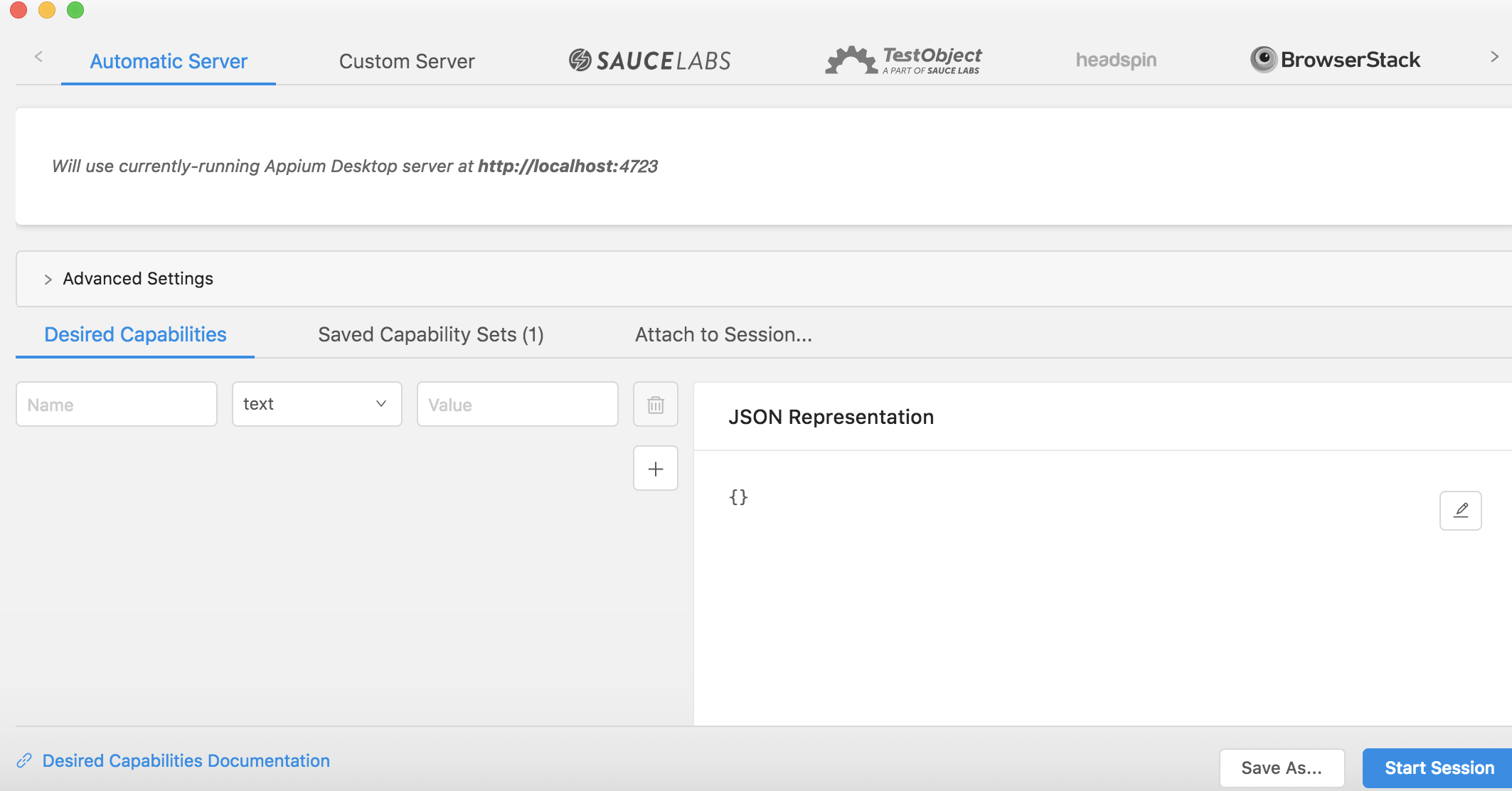Click the Start Session button
Viewport: 1512px width, 791px height.
(x=1438, y=768)
